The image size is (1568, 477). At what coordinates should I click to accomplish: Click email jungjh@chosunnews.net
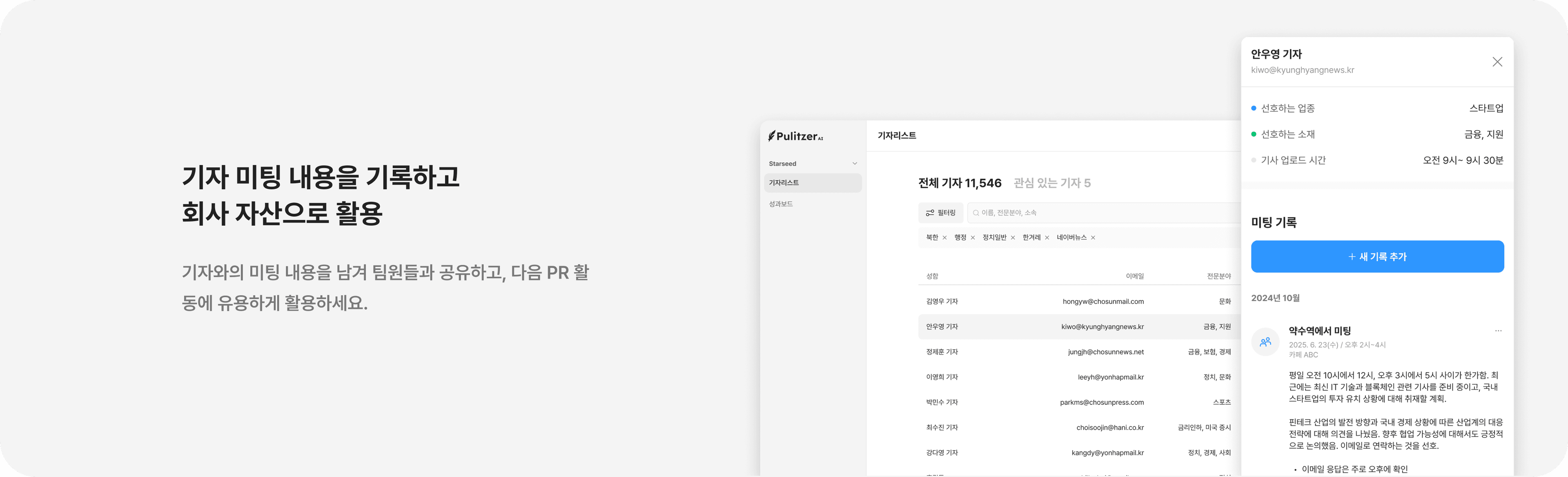1105,352
